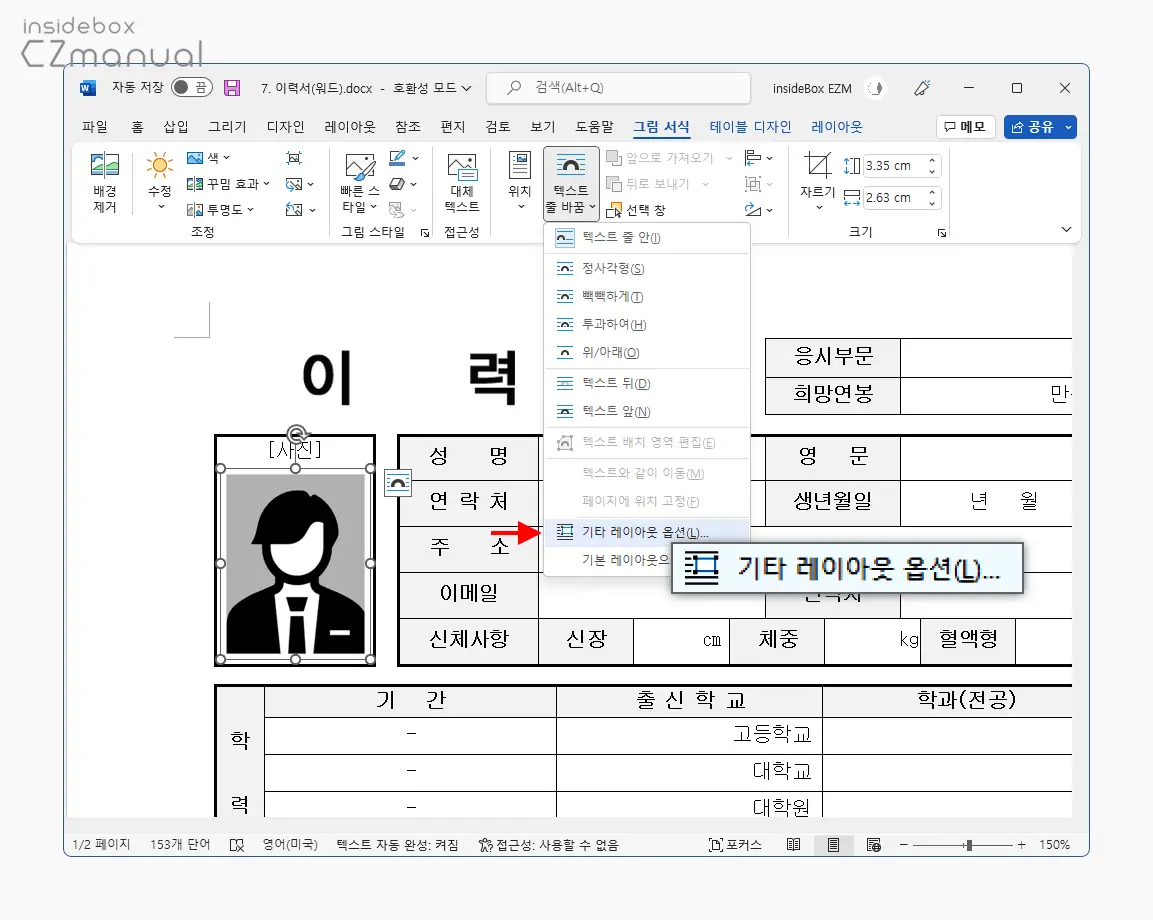Screen dimensions: 1153x920
Task: Select Tight (빽빽하게) wrap option
Action: coord(647,296)
